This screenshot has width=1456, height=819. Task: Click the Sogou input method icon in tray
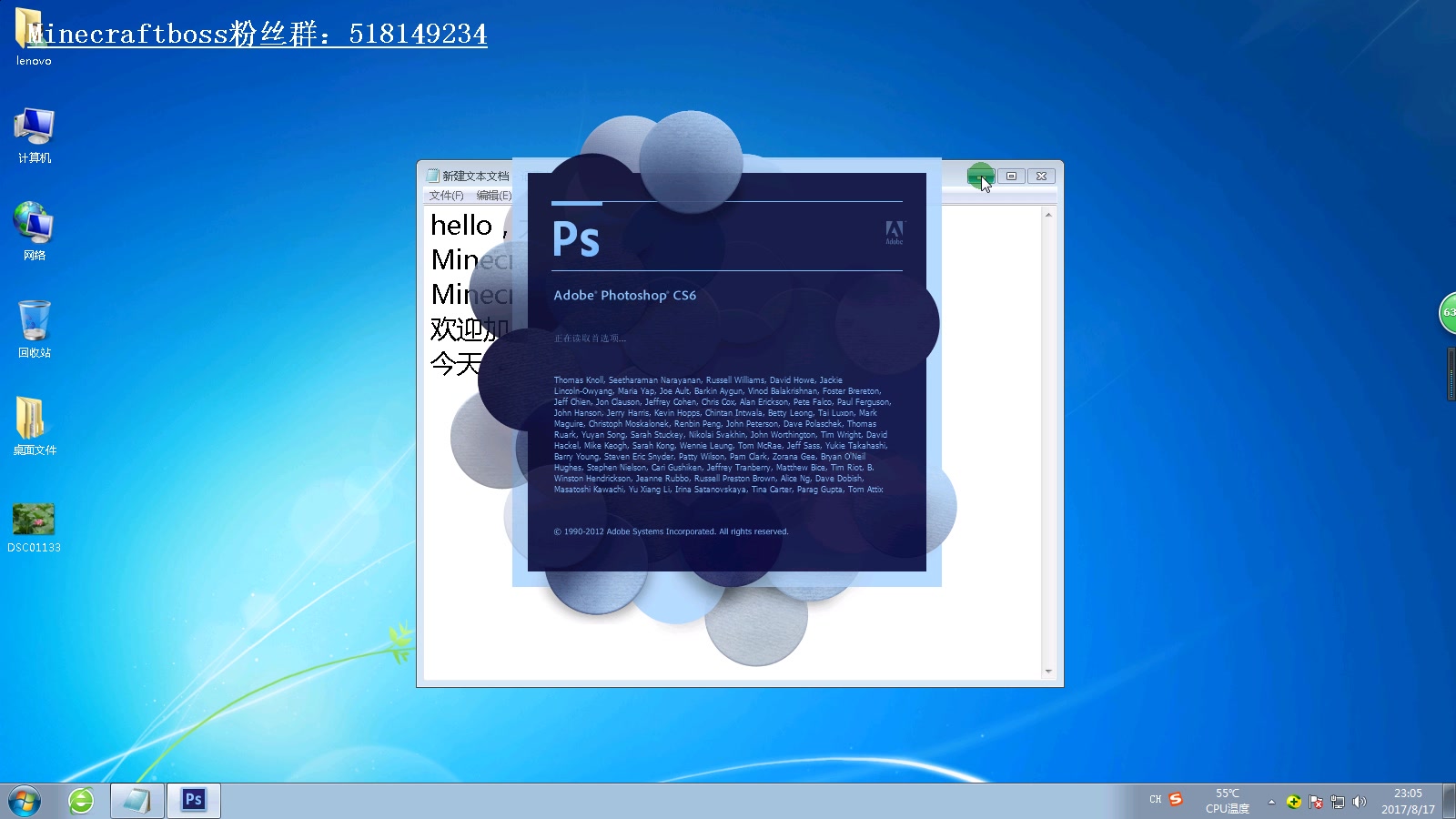pyautogui.click(x=1175, y=799)
